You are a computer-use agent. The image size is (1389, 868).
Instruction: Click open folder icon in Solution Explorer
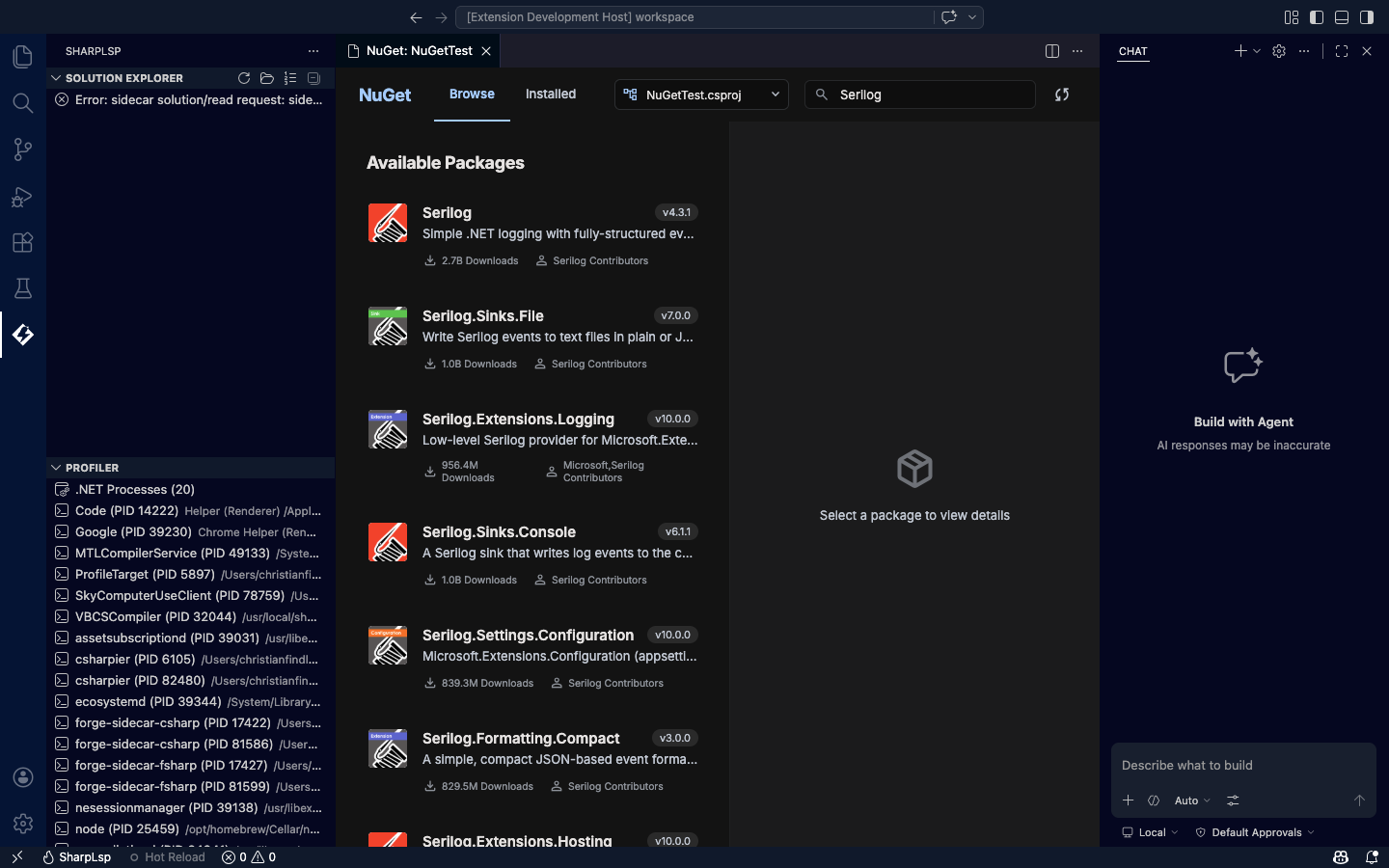[x=267, y=78]
